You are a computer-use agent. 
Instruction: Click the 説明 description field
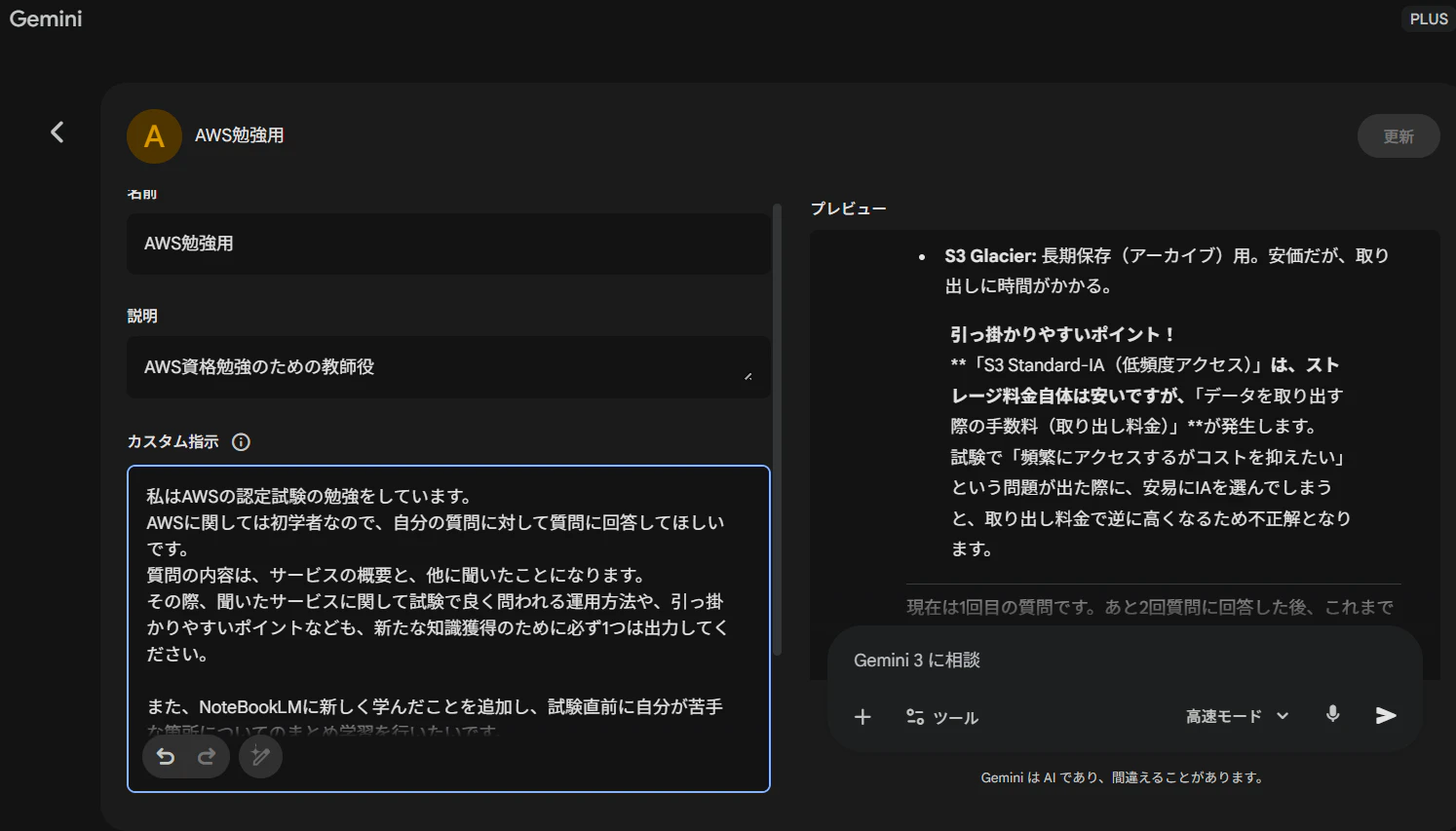(x=448, y=367)
